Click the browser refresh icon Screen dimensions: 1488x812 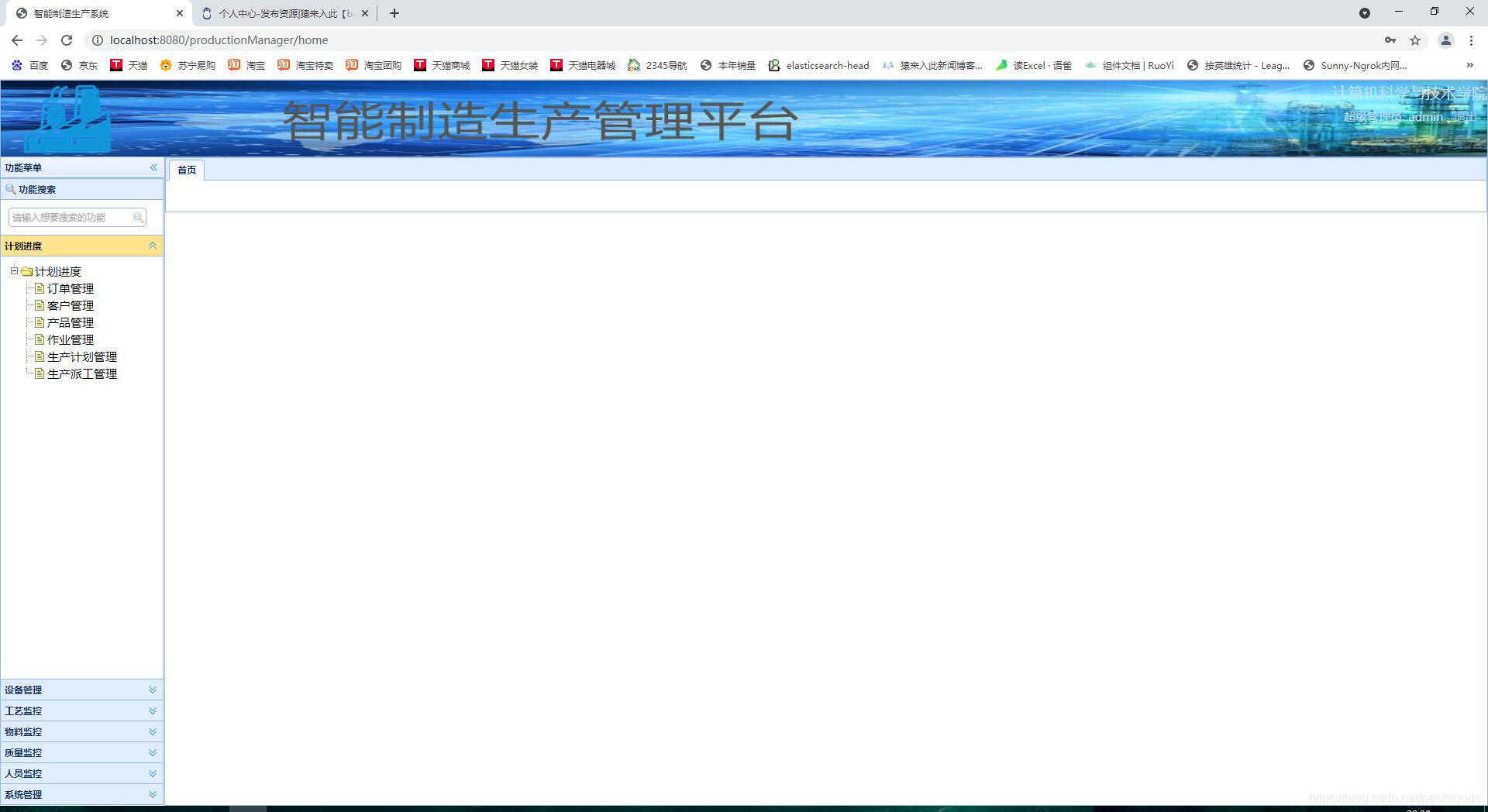pos(67,40)
